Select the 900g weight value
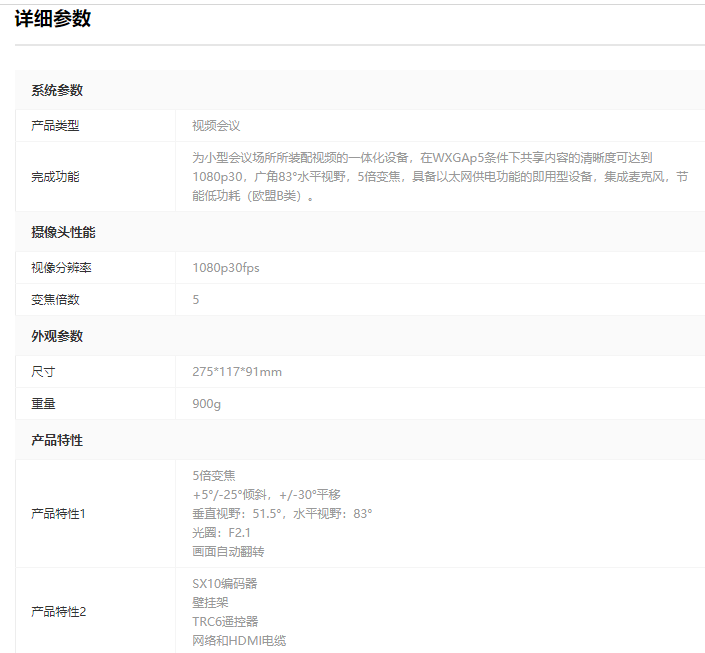The width and height of the screenshot is (705, 653). click(207, 404)
